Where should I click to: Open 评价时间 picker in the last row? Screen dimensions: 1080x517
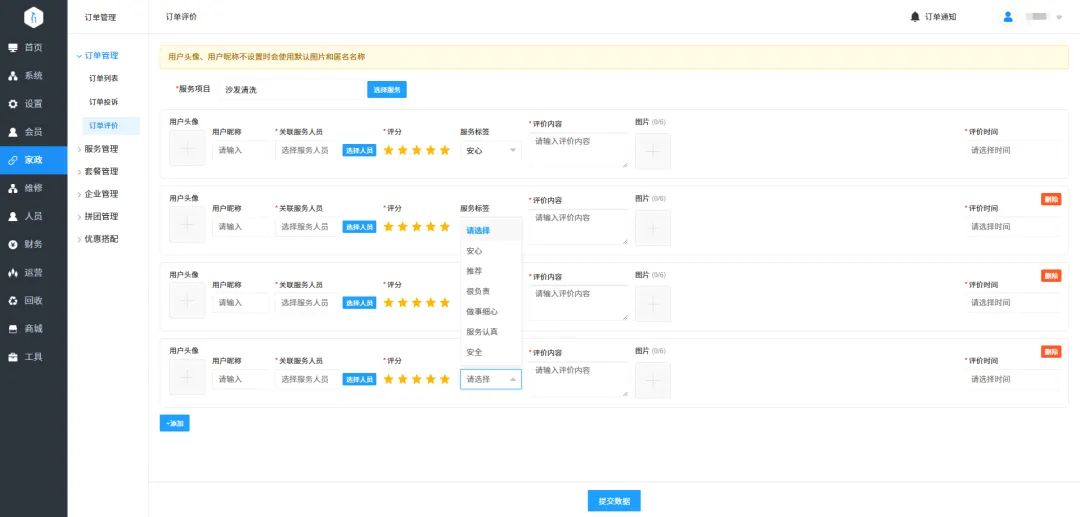tap(1012, 379)
